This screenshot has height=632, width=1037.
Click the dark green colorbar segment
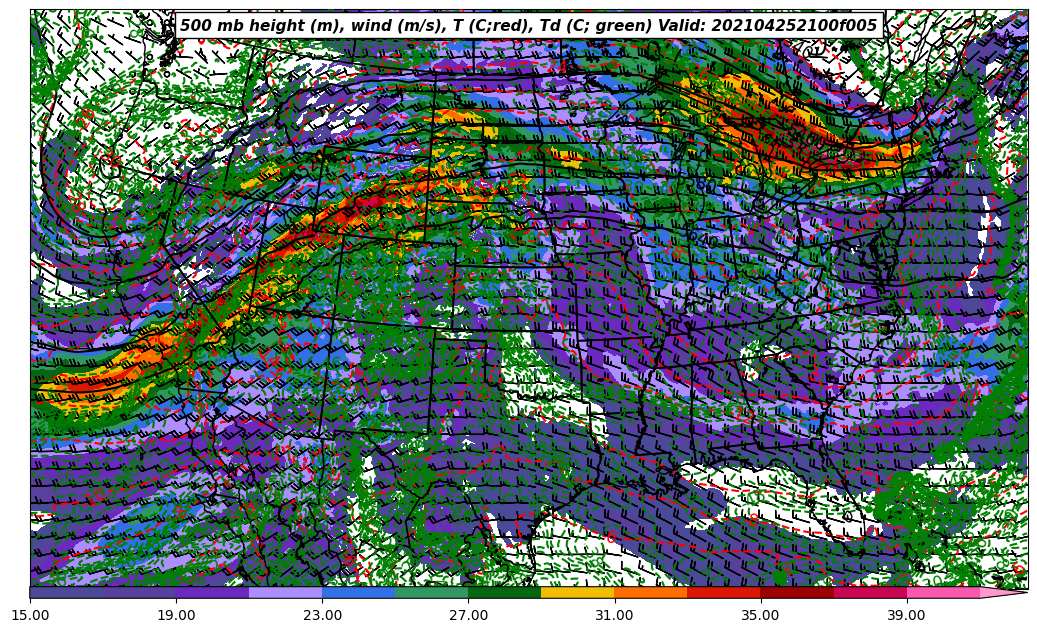(504, 592)
